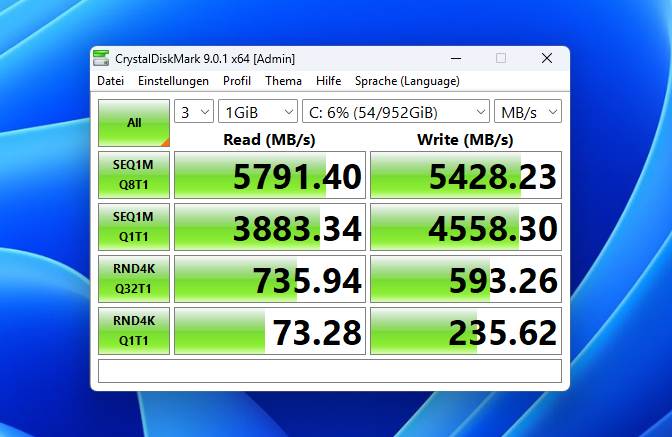672x437 pixels.
Task: Run the RND4K Q1T1 test
Action: (x=134, y=331)
